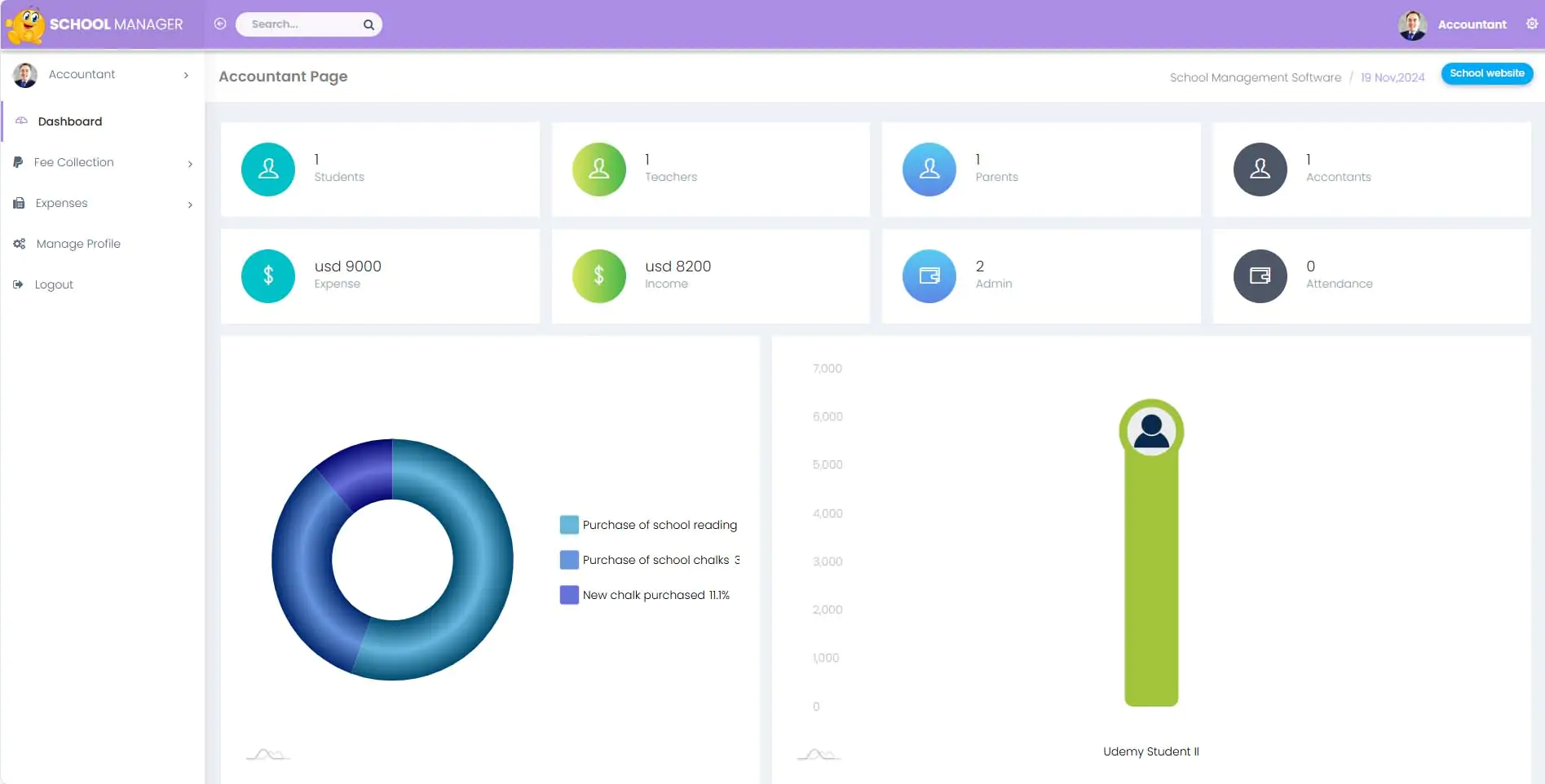The width and height of the screenshot is (1545, 784).
Task: Click the teal Expense dollar icon
Action: coord(267,276)
